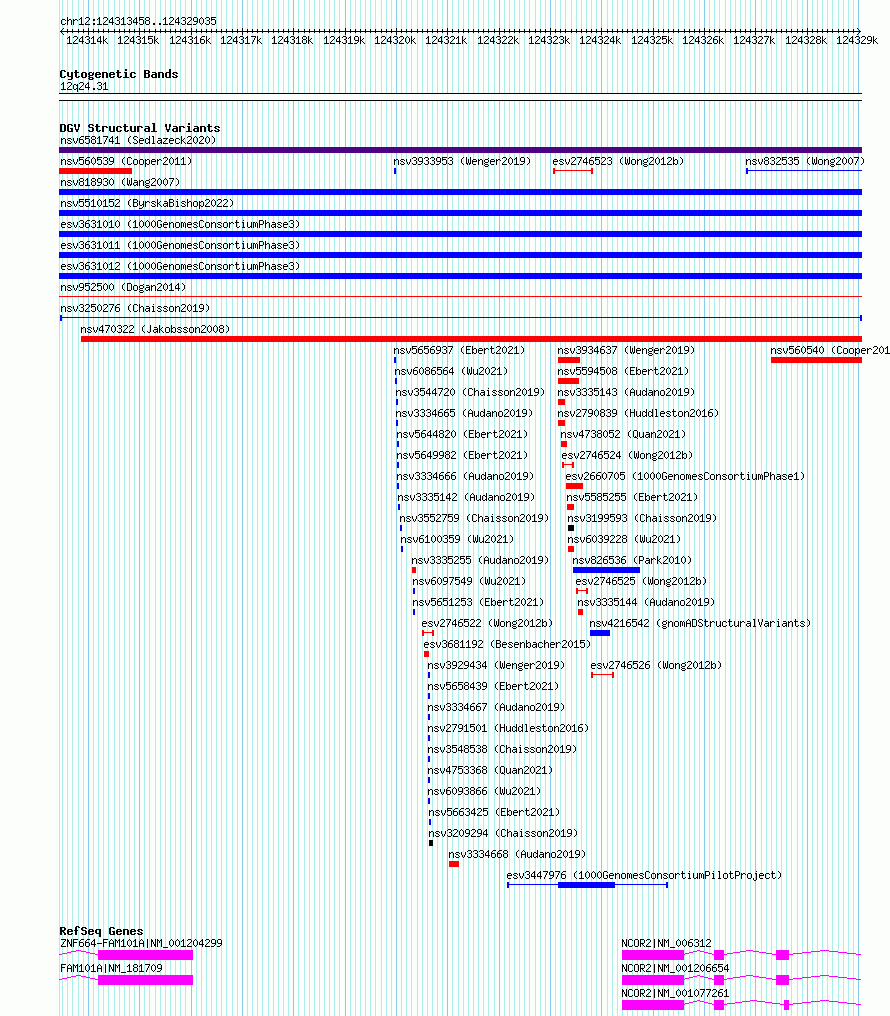Click esv2746522 (Wong2012b) label
The image size is (890, 1016).
click(x=487, y=623)
